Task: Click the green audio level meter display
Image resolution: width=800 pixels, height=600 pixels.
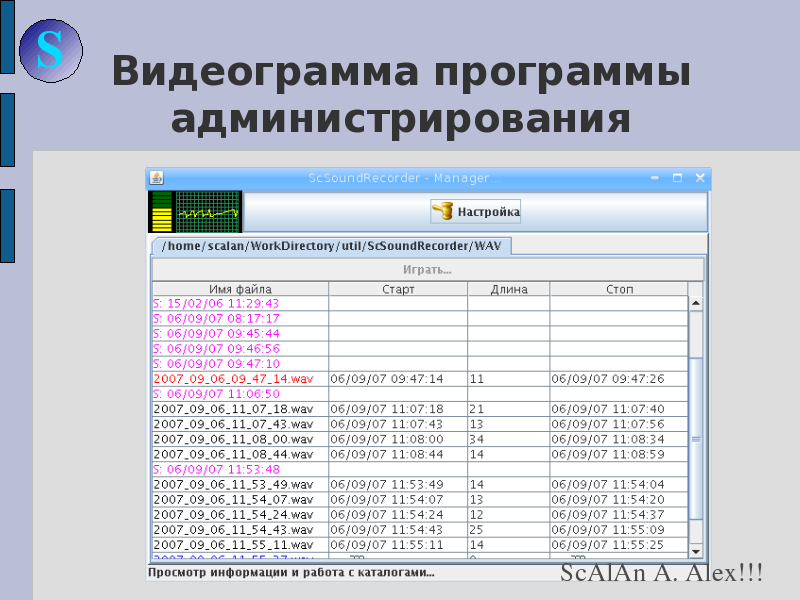Action: coord(195,212)
